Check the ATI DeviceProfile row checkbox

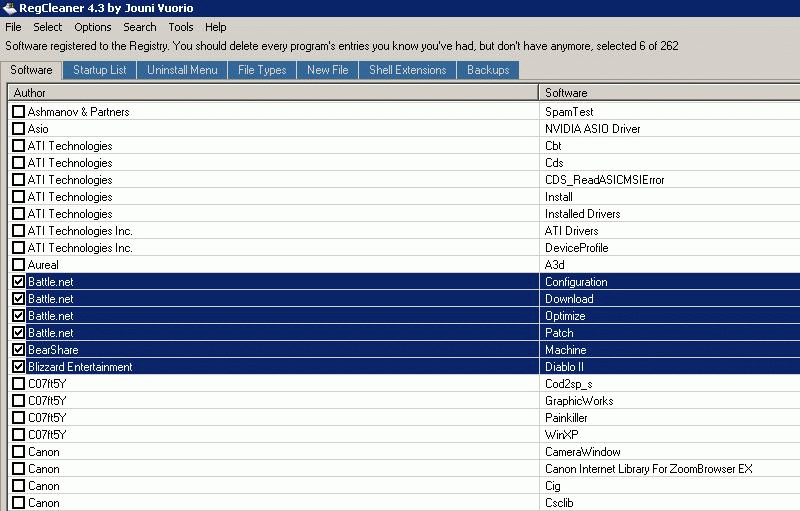coord(18,247)
